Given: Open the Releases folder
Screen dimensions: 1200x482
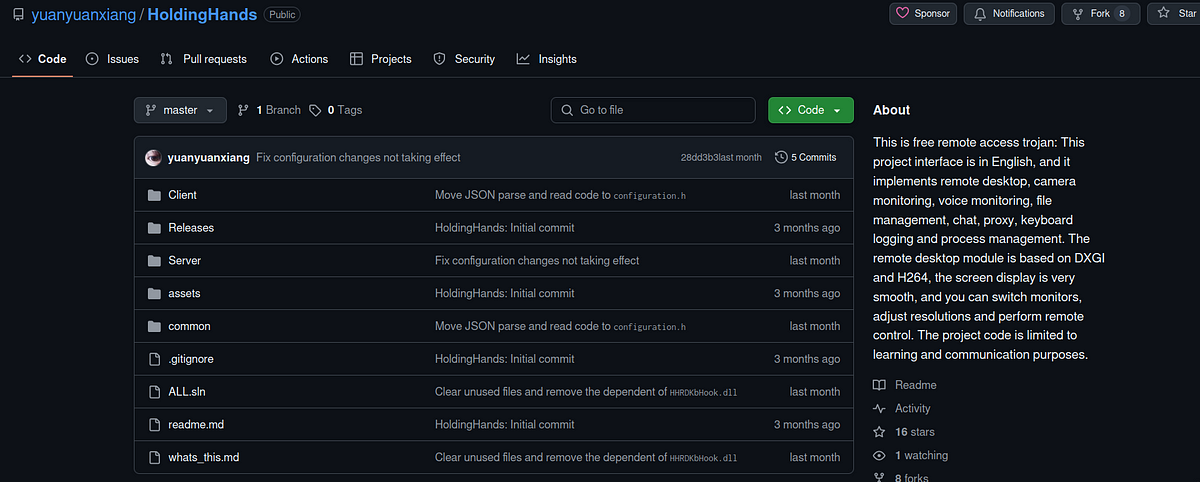Looking at the screenshot, I should pos(191,228).
